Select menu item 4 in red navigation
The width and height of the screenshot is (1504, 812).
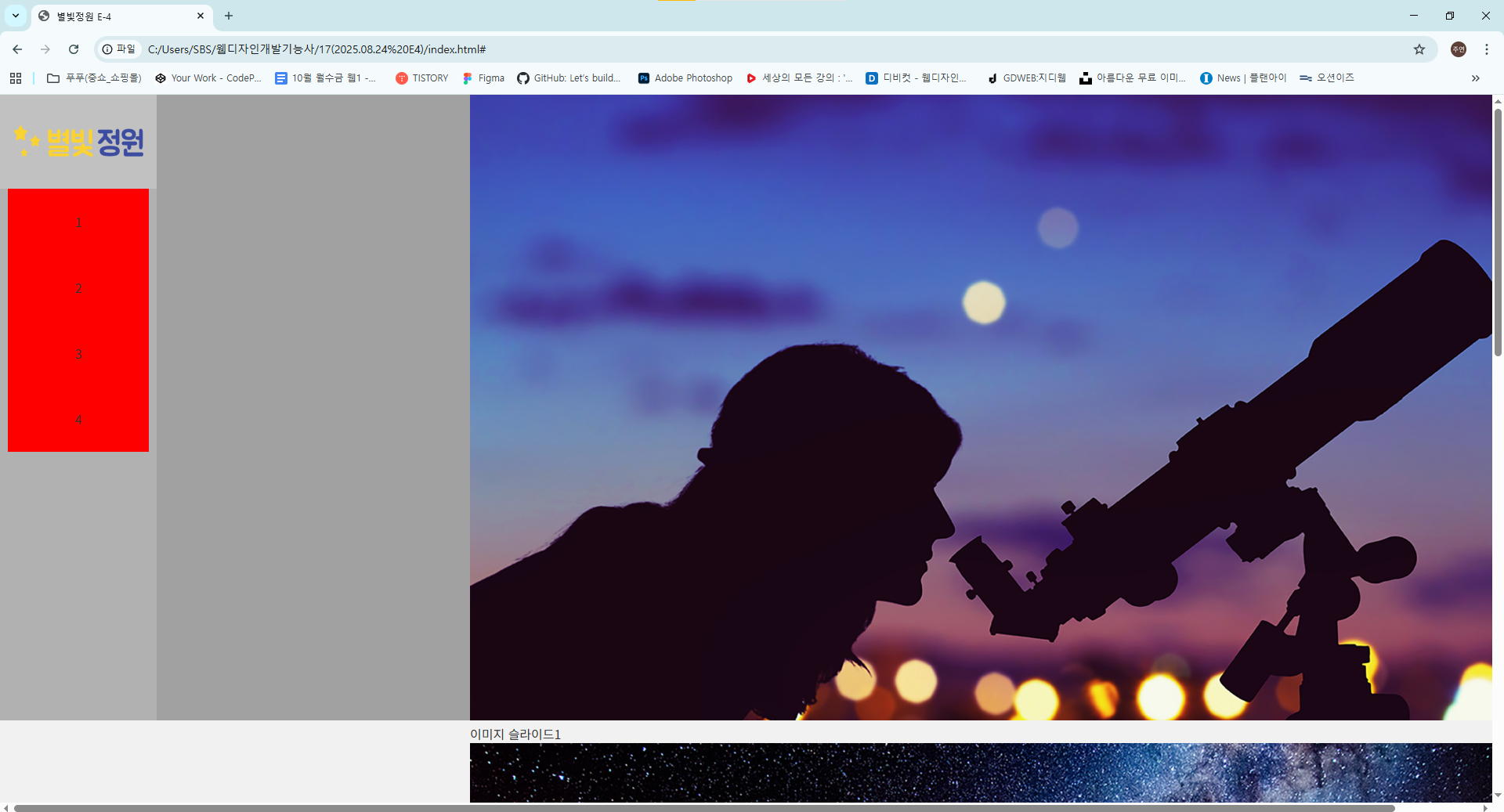(78, 420)
